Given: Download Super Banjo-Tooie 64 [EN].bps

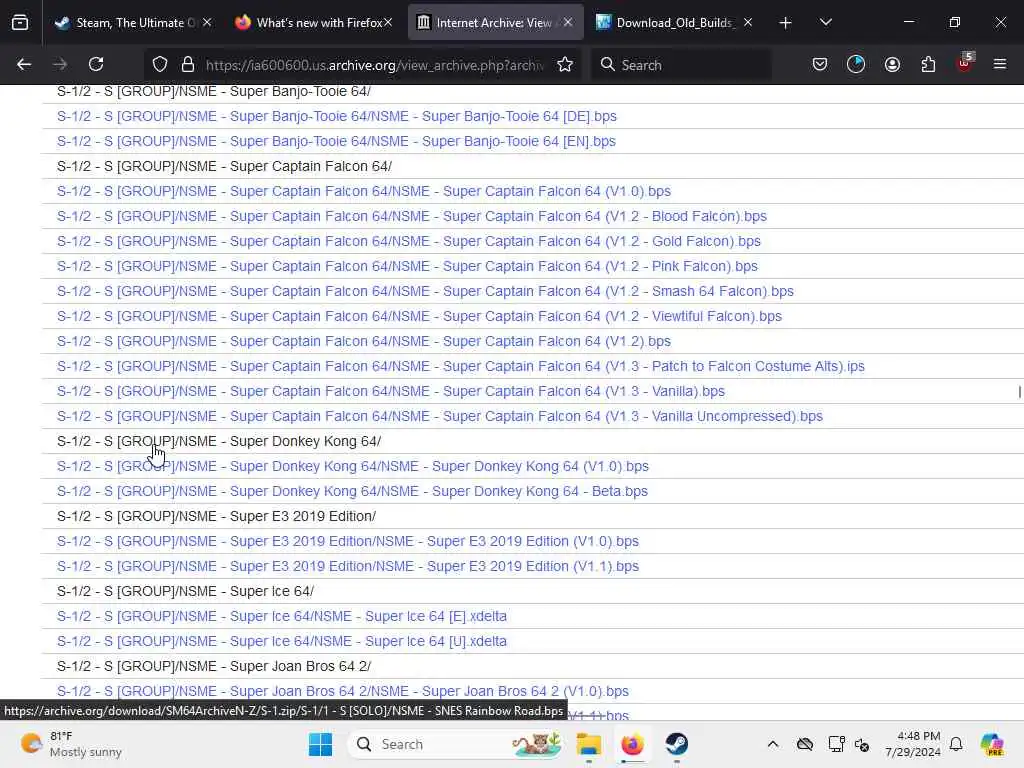Looking at the screenshot, I should click(336, 141).
